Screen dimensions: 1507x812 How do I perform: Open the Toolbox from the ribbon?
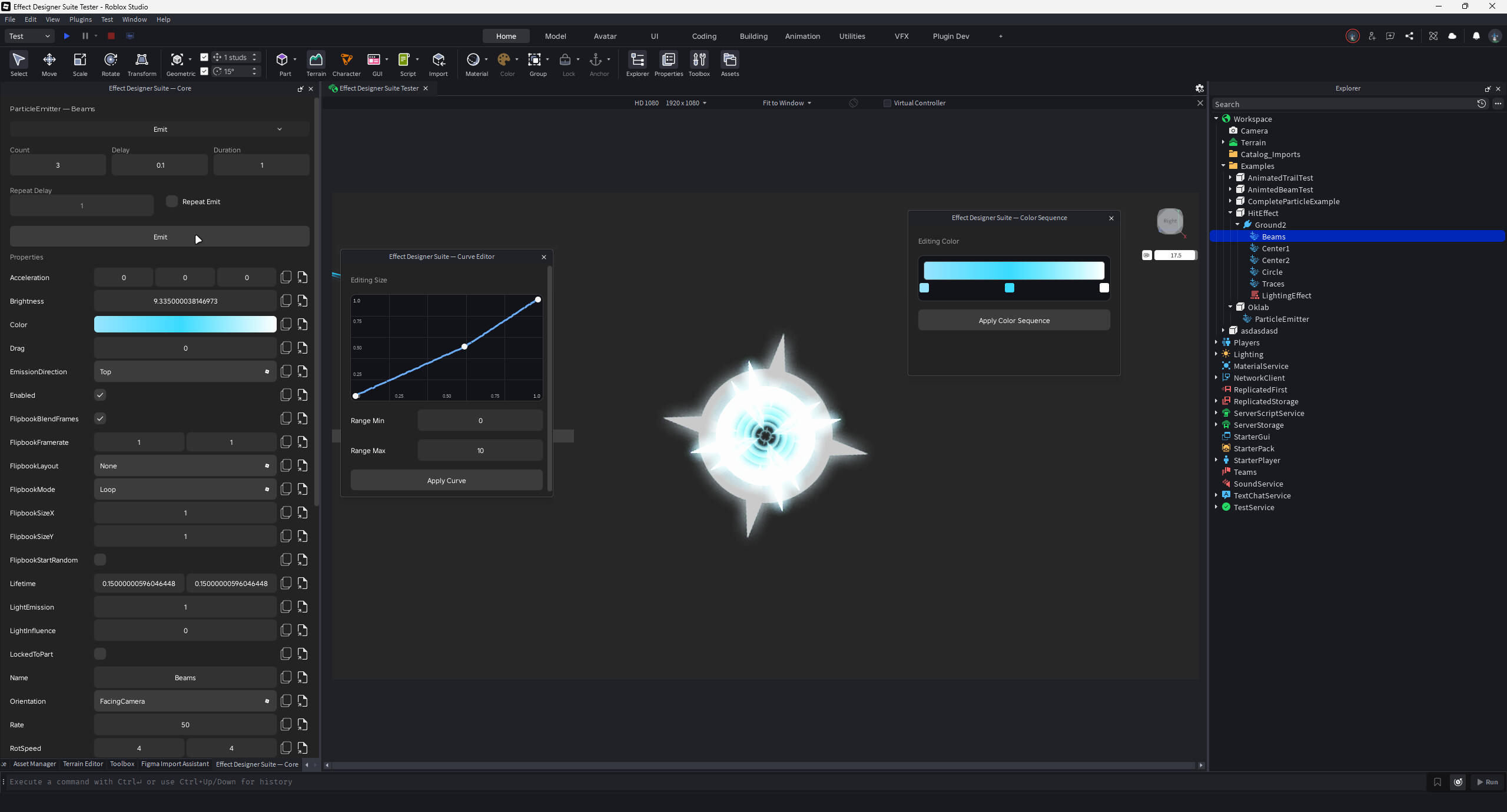tap(699, 64)
